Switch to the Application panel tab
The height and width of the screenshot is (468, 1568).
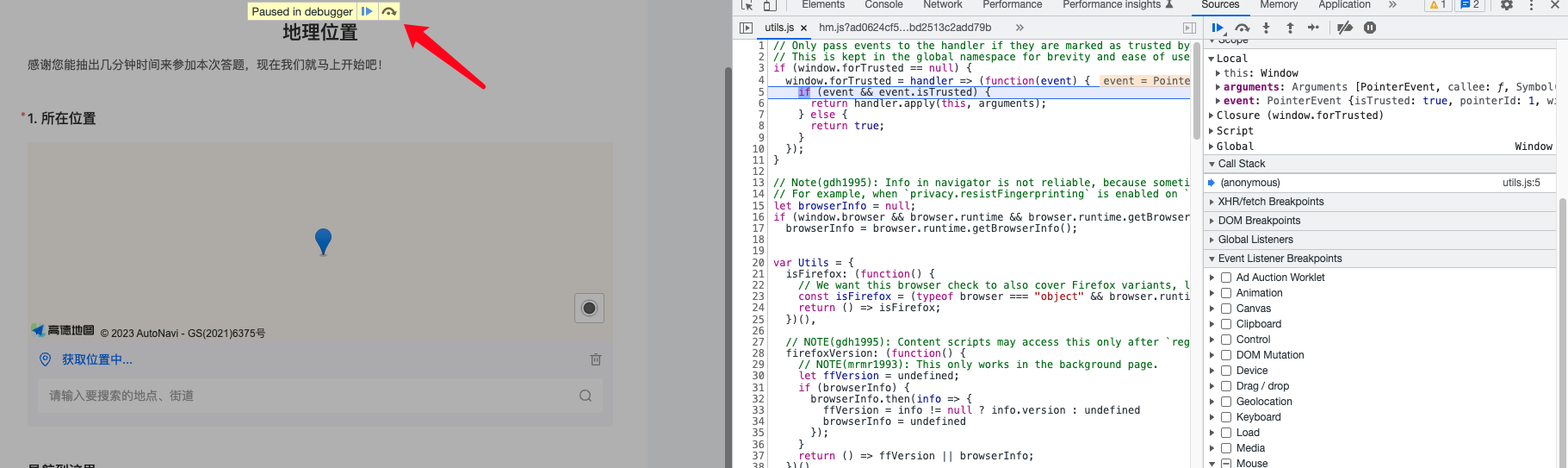click(x=1344, y=5)
